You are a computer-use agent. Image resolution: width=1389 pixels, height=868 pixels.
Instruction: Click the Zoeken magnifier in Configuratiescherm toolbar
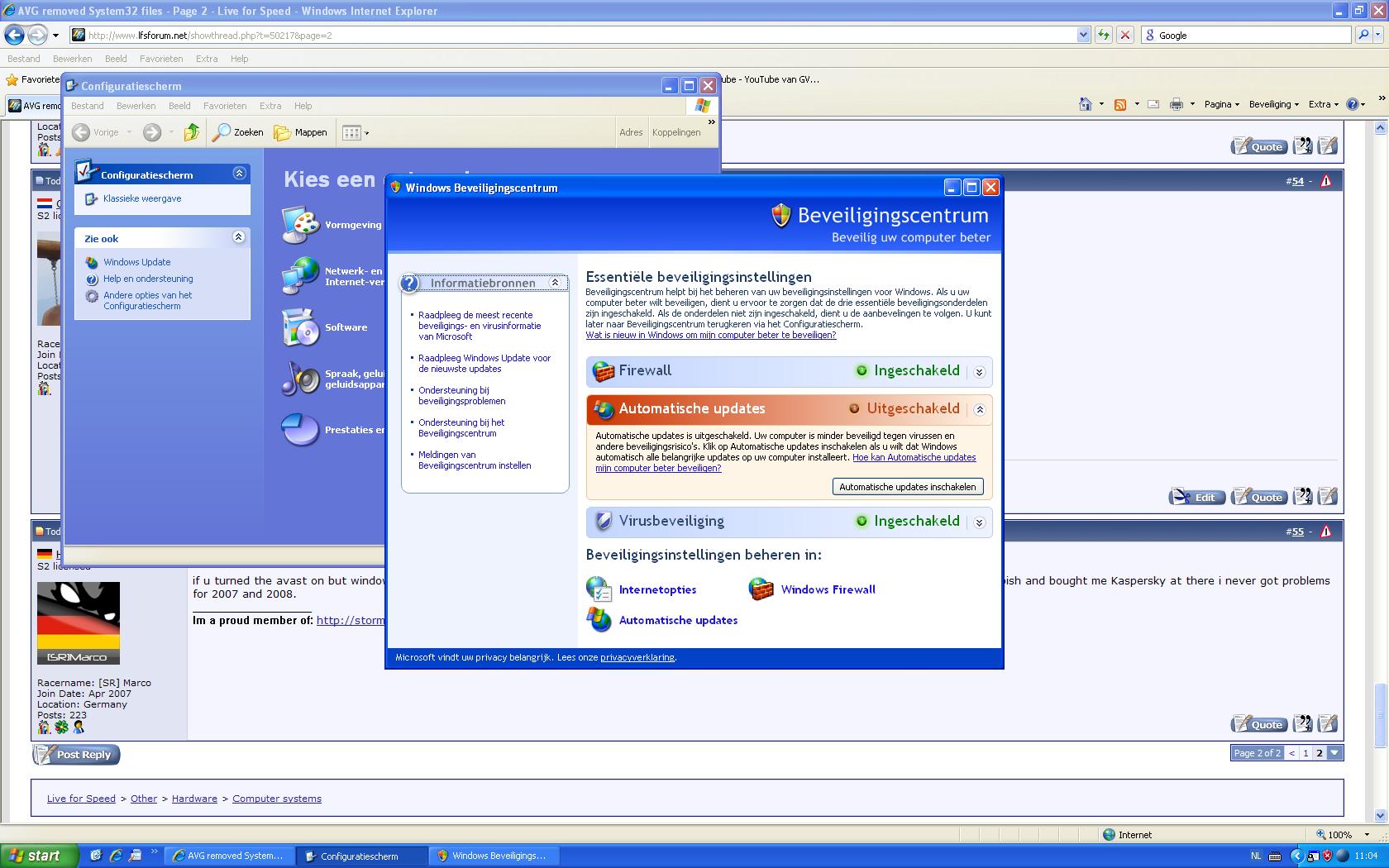pos(238,132)
